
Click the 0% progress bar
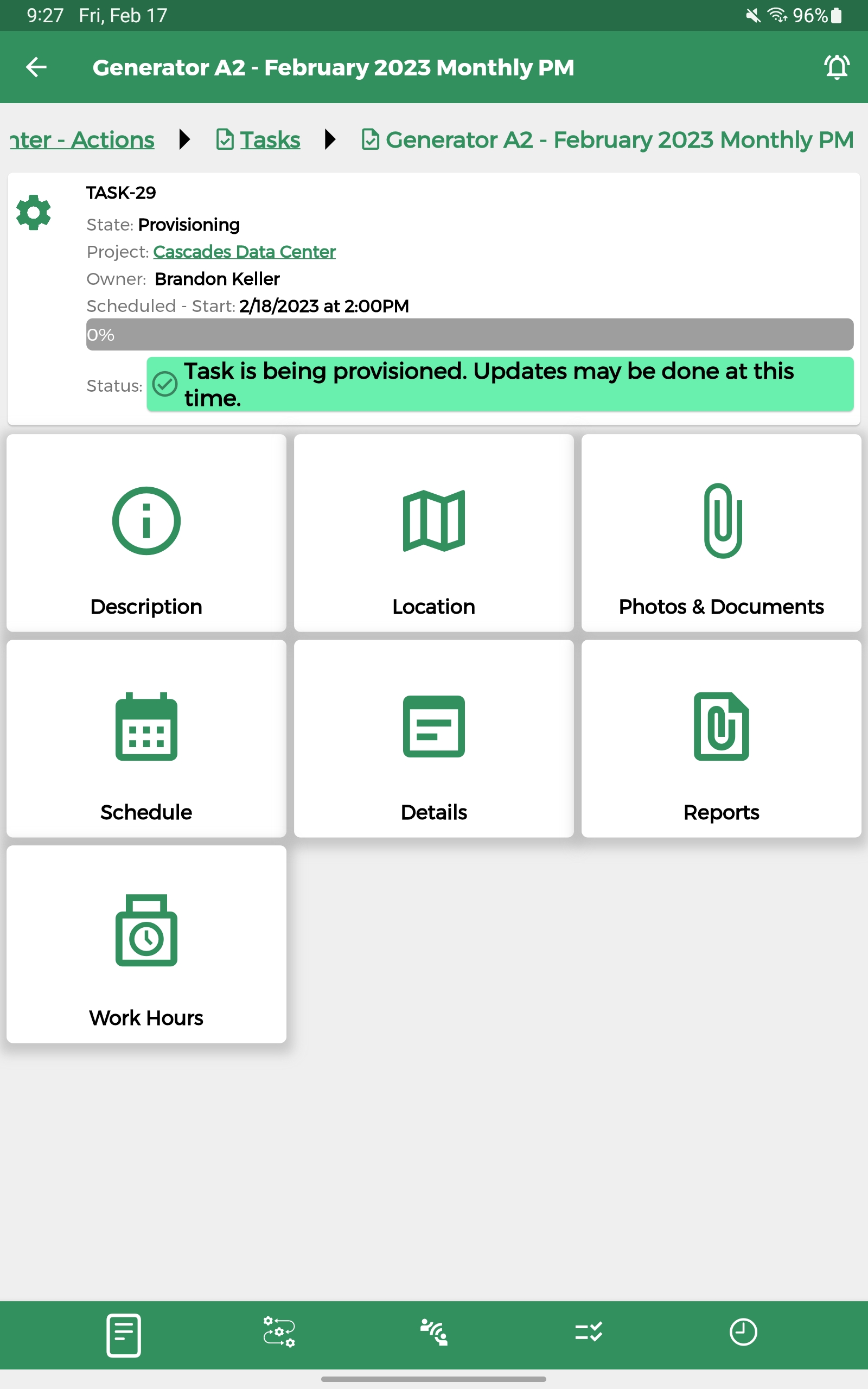[470, 335]
